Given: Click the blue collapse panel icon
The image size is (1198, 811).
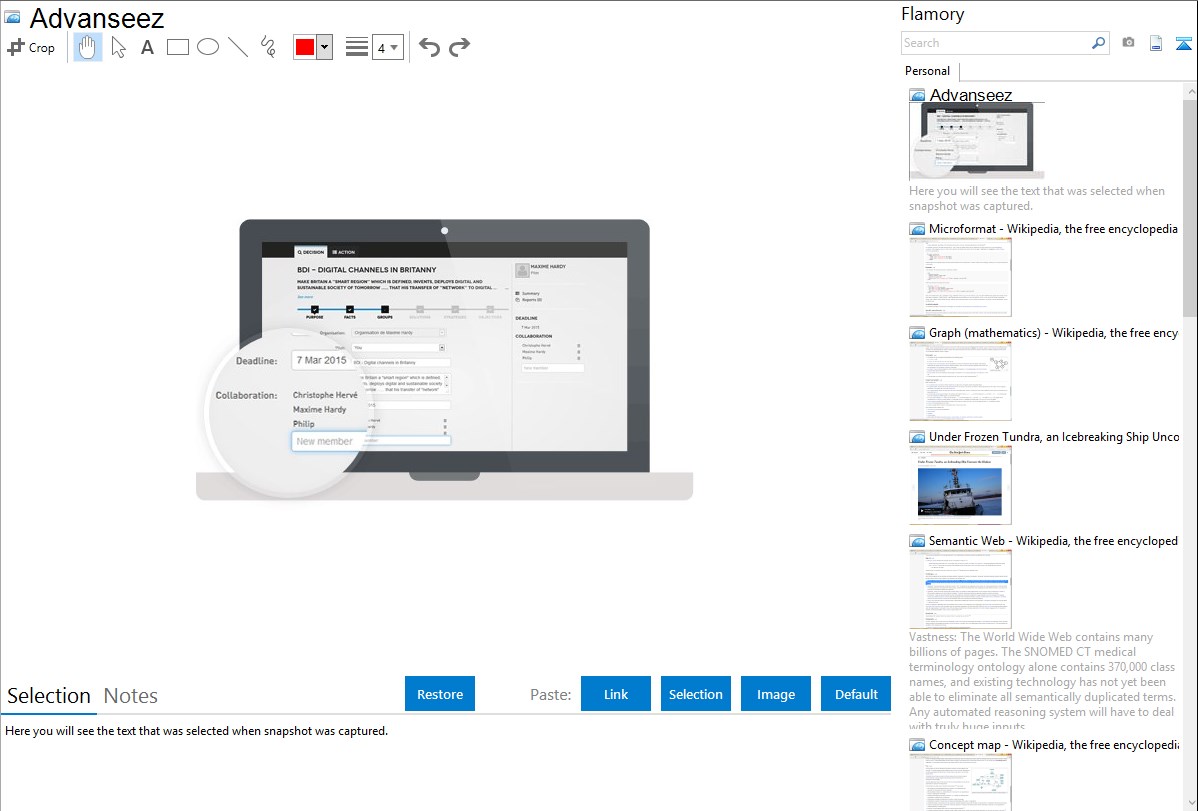Looking at the screenshot, I should tap(1183, 43).
